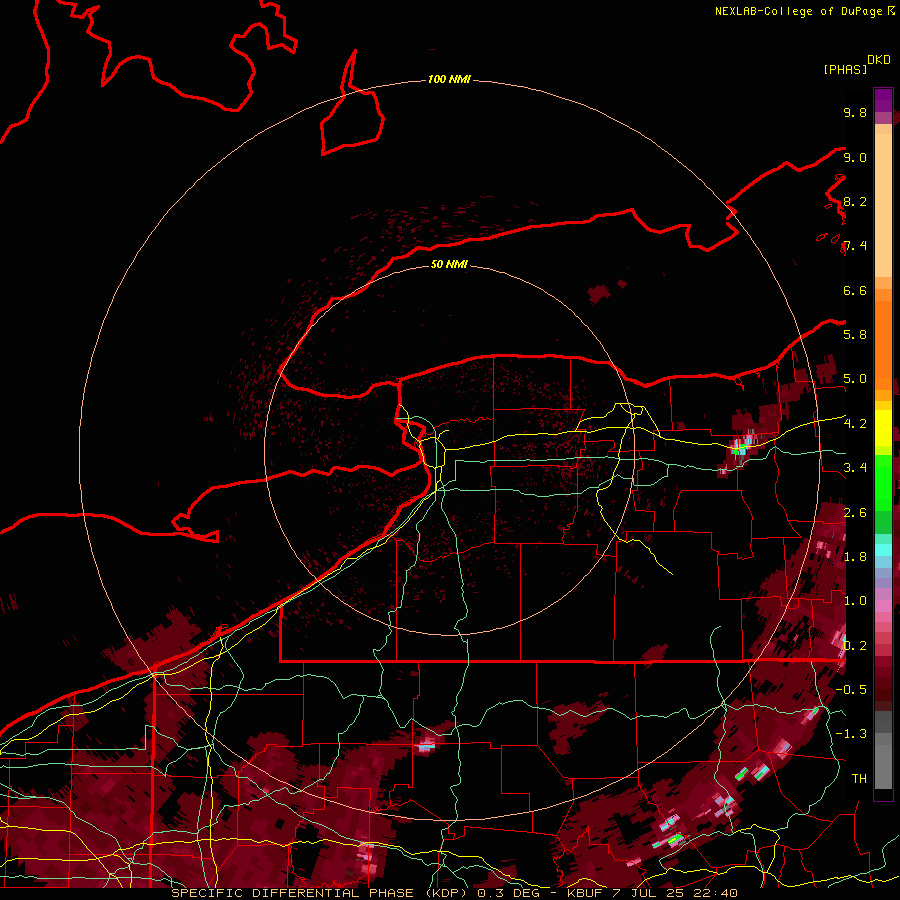The image size is (900, 900).
Task: Click the 1.0 value on the color scale
Action: (855, 600)
